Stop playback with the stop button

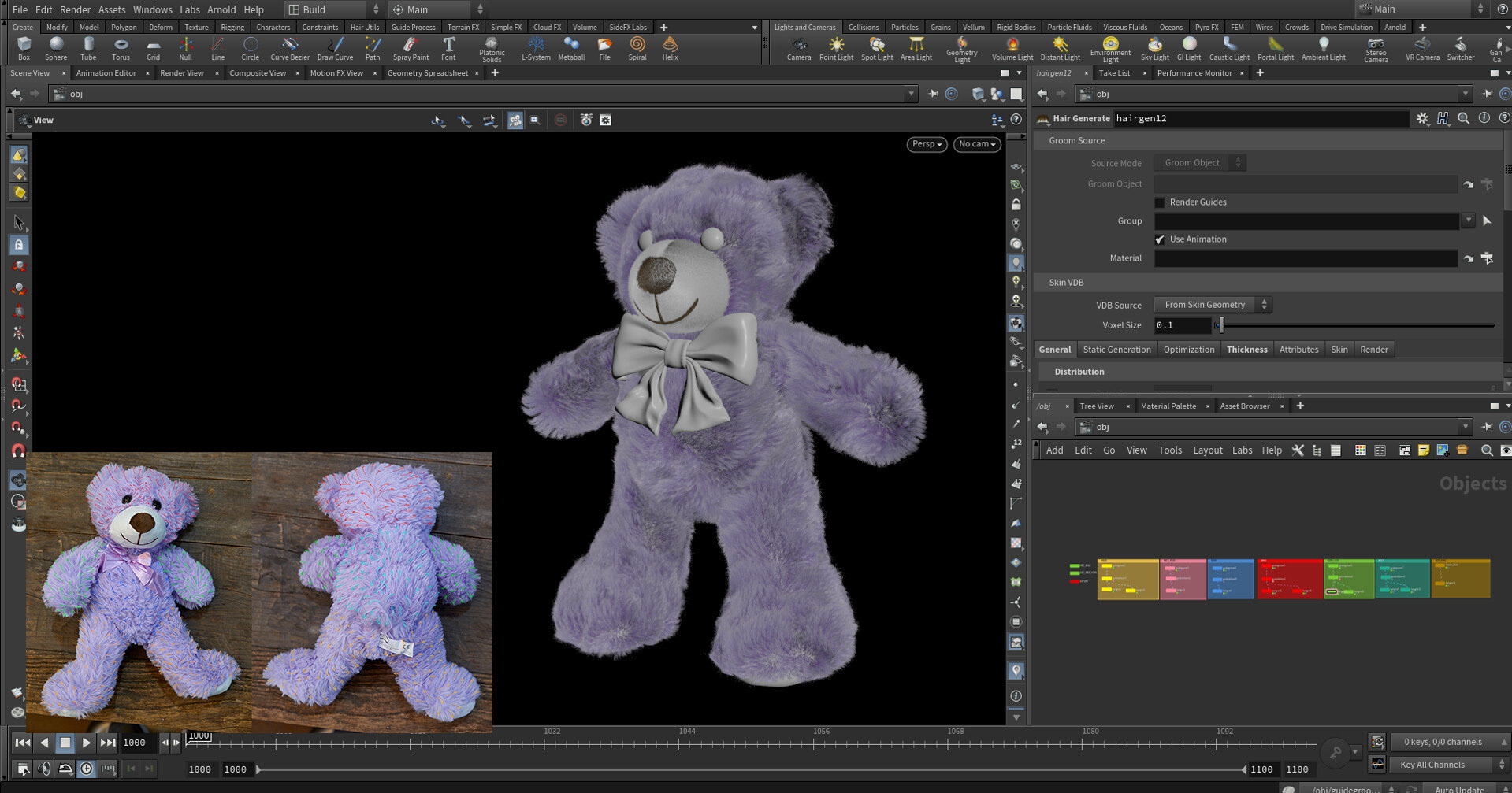click(65, 743)
